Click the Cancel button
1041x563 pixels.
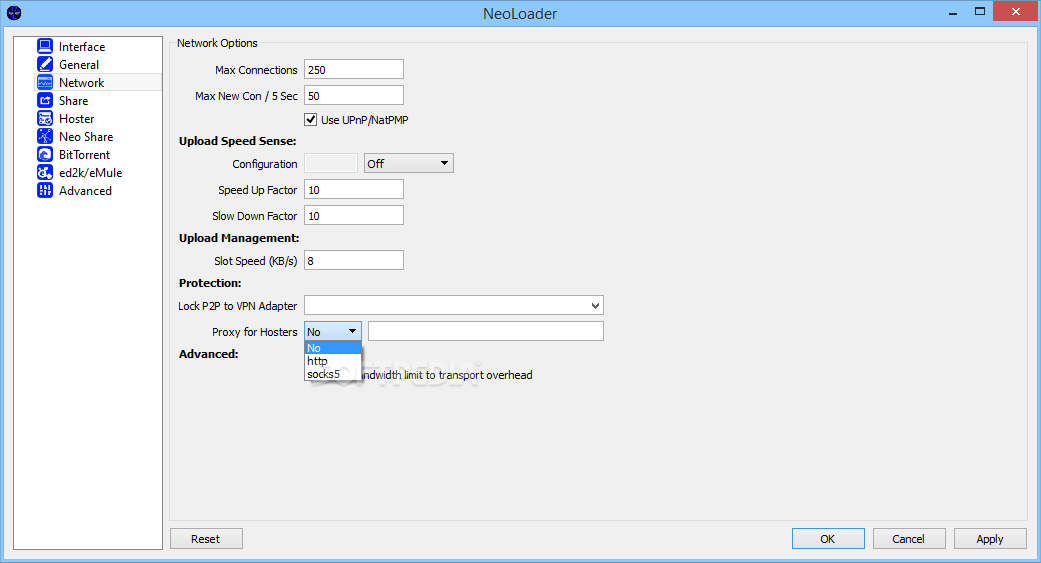pos(909,538)
